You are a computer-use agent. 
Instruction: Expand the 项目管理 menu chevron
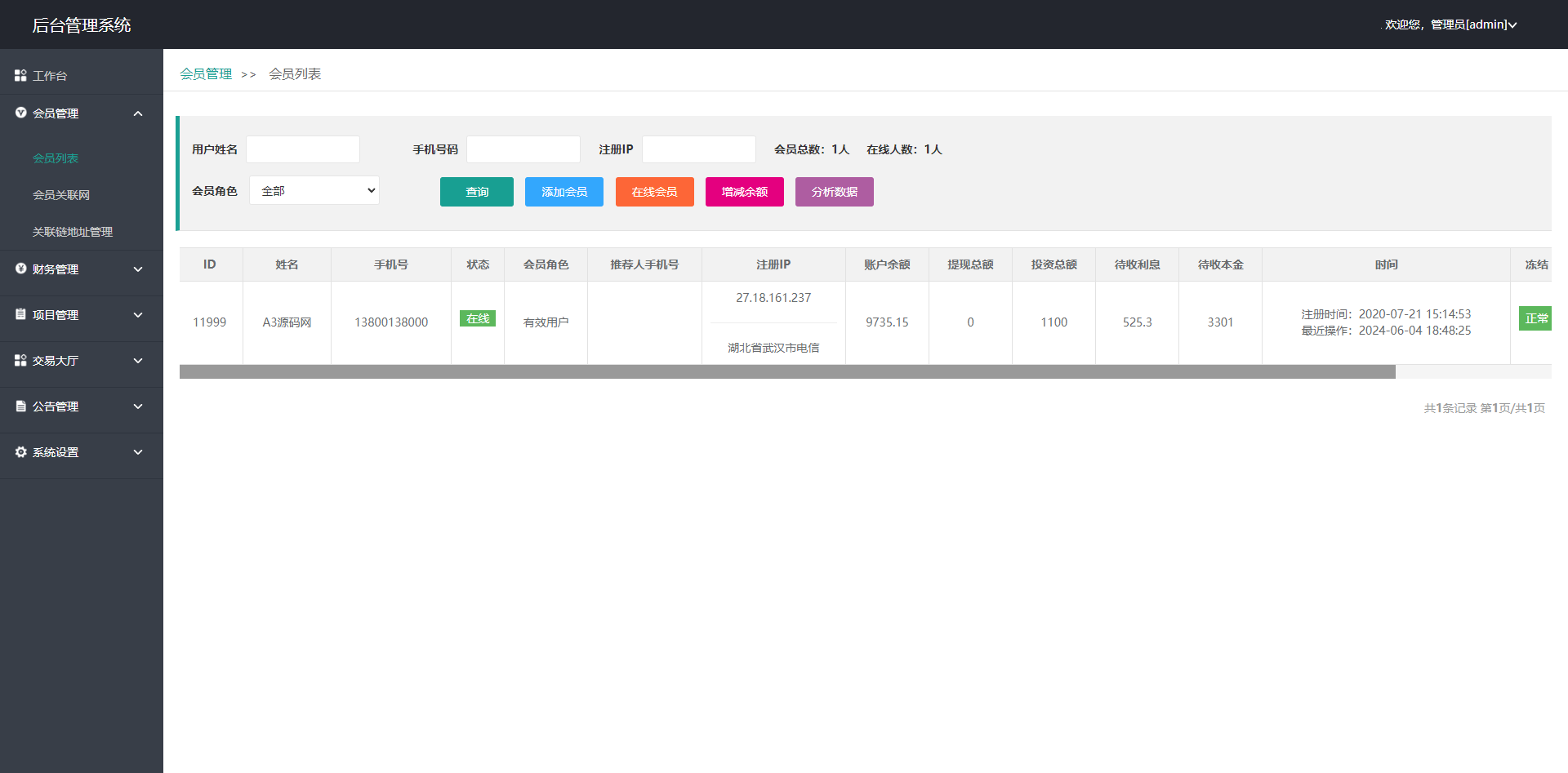pyautogui.click(x=138, y=315)
